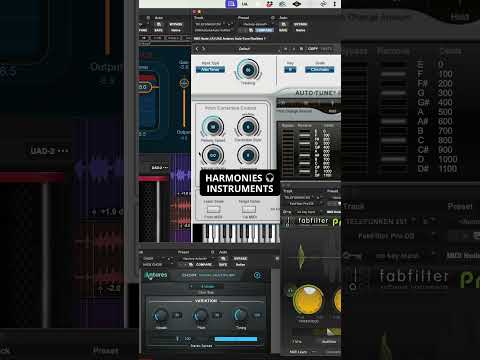
Task: Open the Input Type dropdown in Auto-Tune
Action: (x=210, y=69)
